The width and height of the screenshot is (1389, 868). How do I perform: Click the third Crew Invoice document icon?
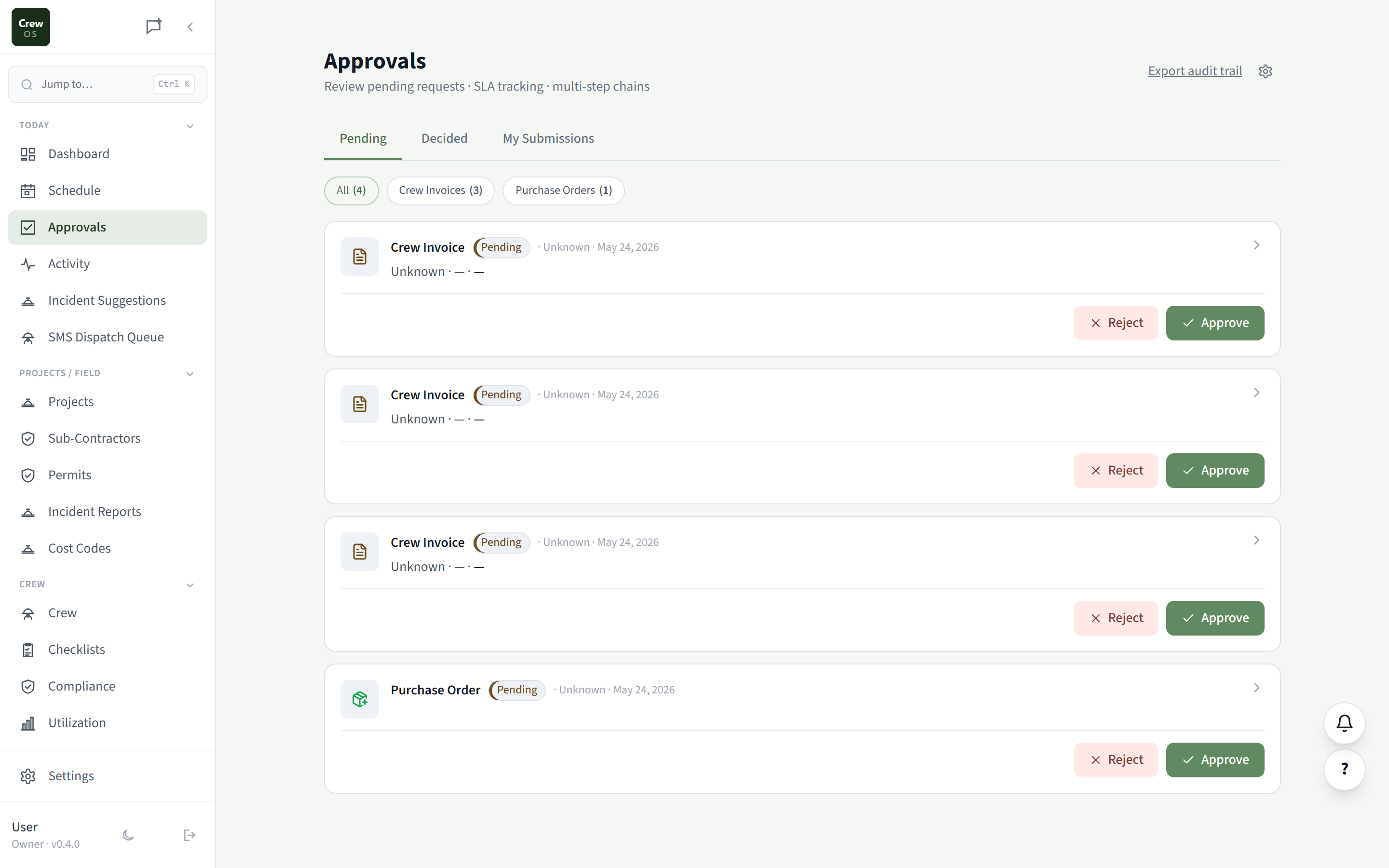[360, 552]
